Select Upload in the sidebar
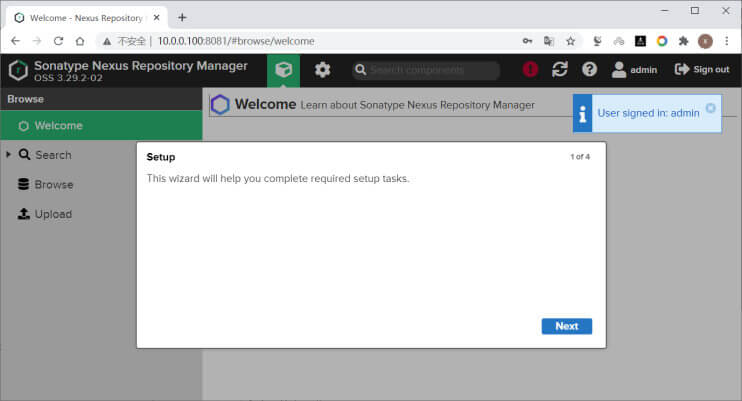 (x=45, y=214)
